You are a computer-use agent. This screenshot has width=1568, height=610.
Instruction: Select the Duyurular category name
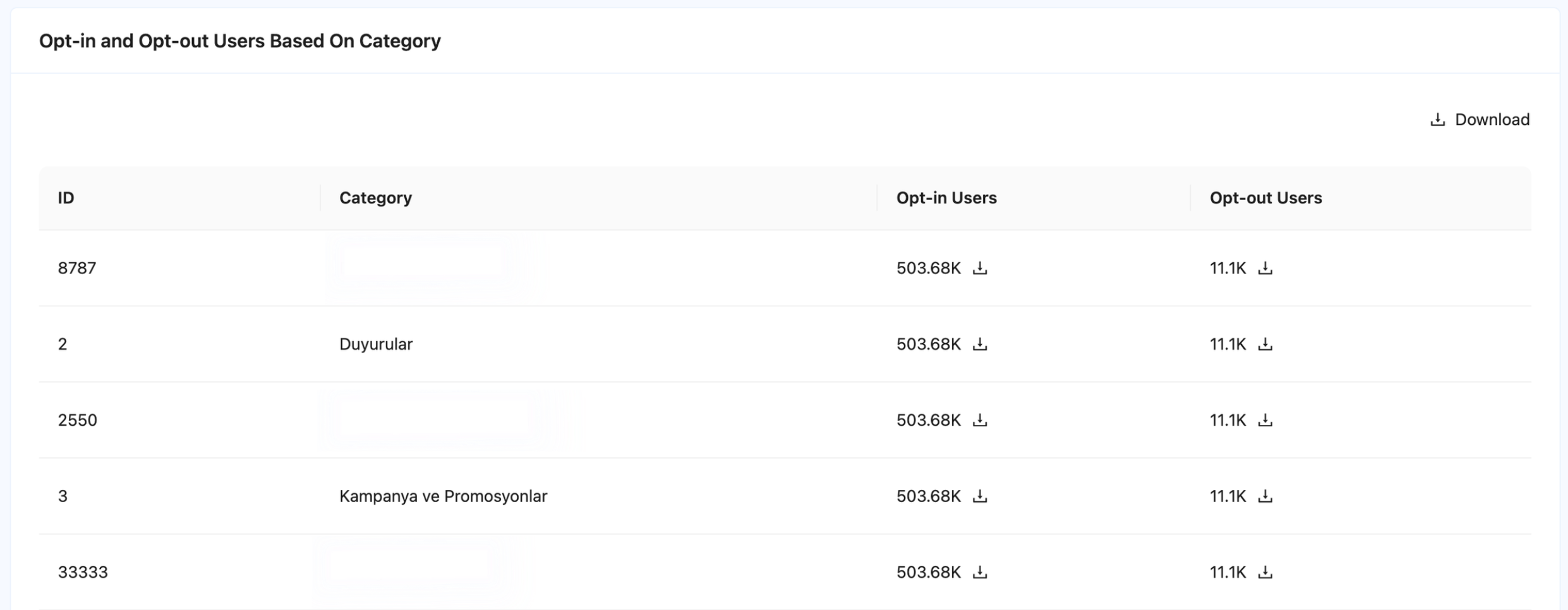click(x=376, y=344)
